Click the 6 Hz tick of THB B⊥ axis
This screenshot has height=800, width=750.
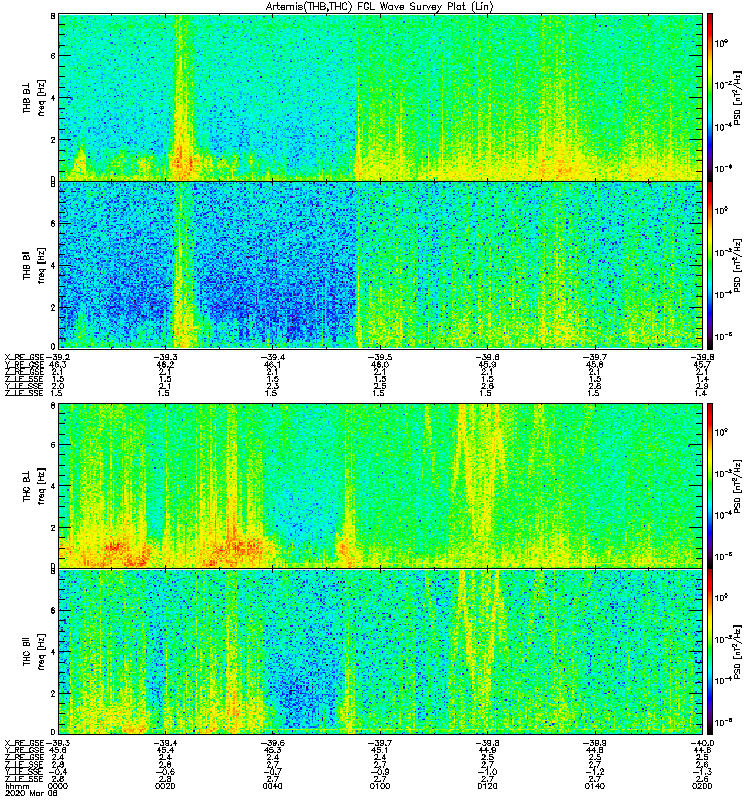tap(53, 56)
